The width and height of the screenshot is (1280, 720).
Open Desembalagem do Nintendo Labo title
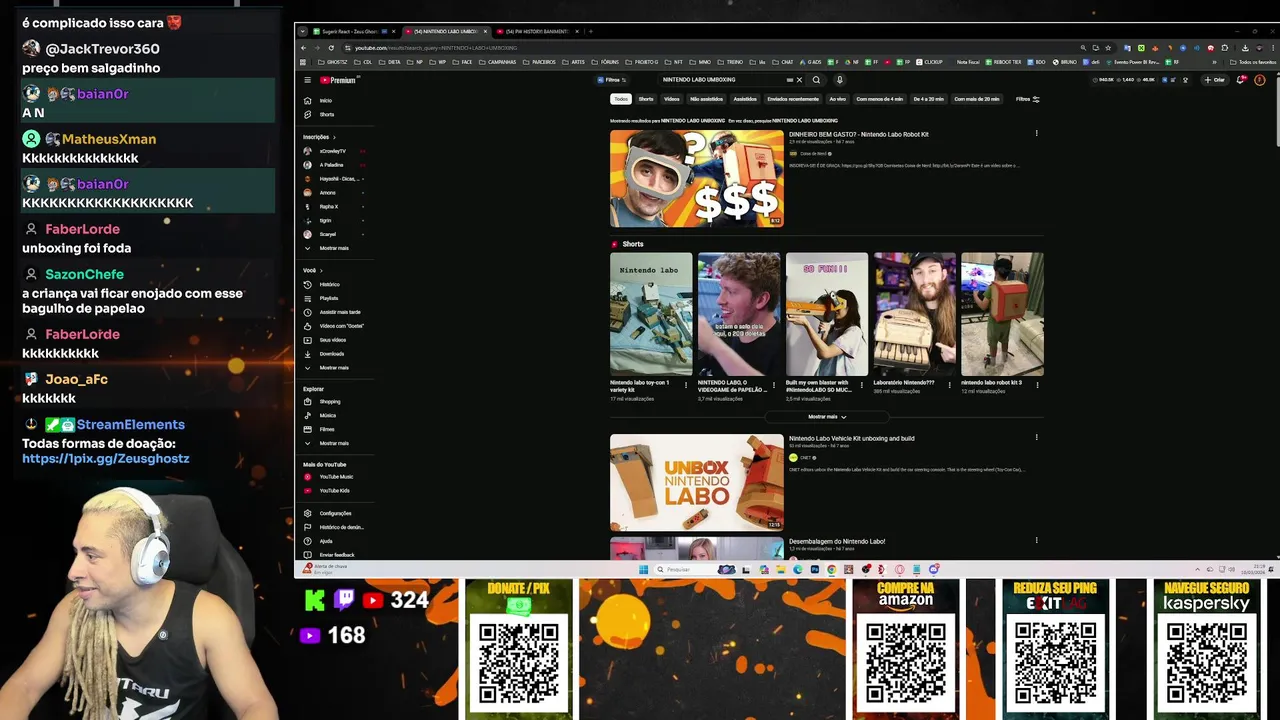[x=837, y=541]
